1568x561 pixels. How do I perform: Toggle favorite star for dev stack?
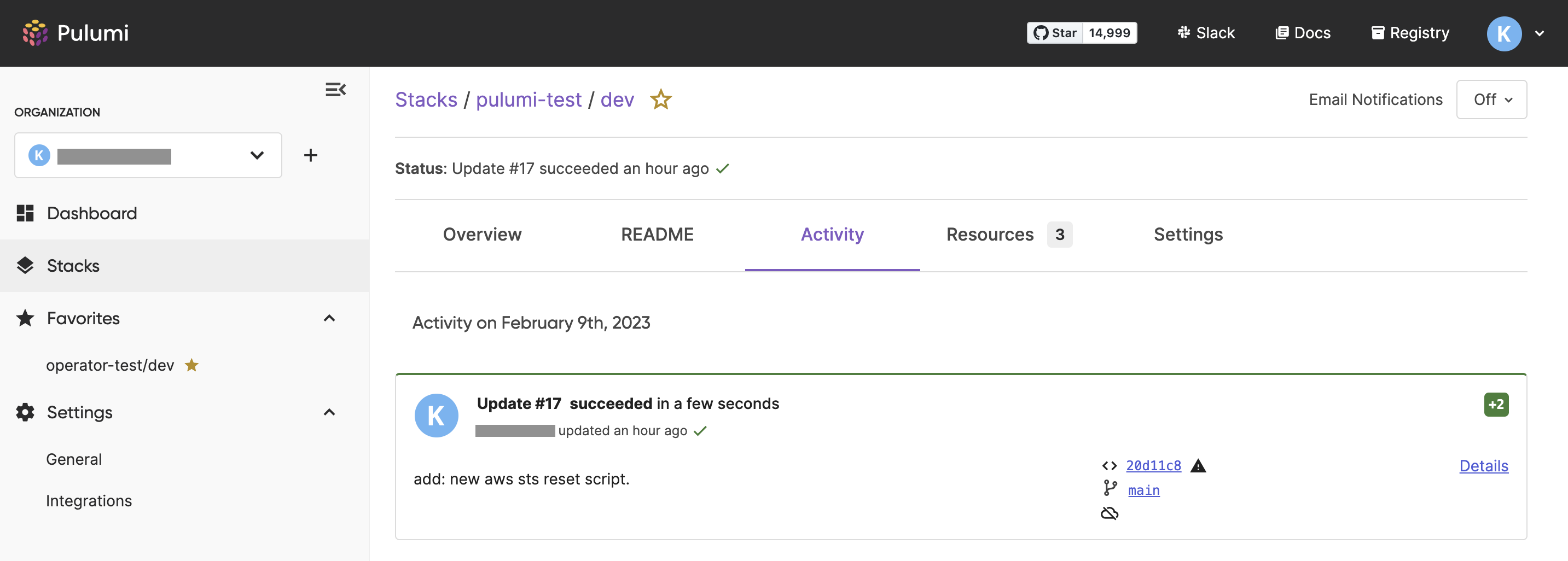point(660,99)
